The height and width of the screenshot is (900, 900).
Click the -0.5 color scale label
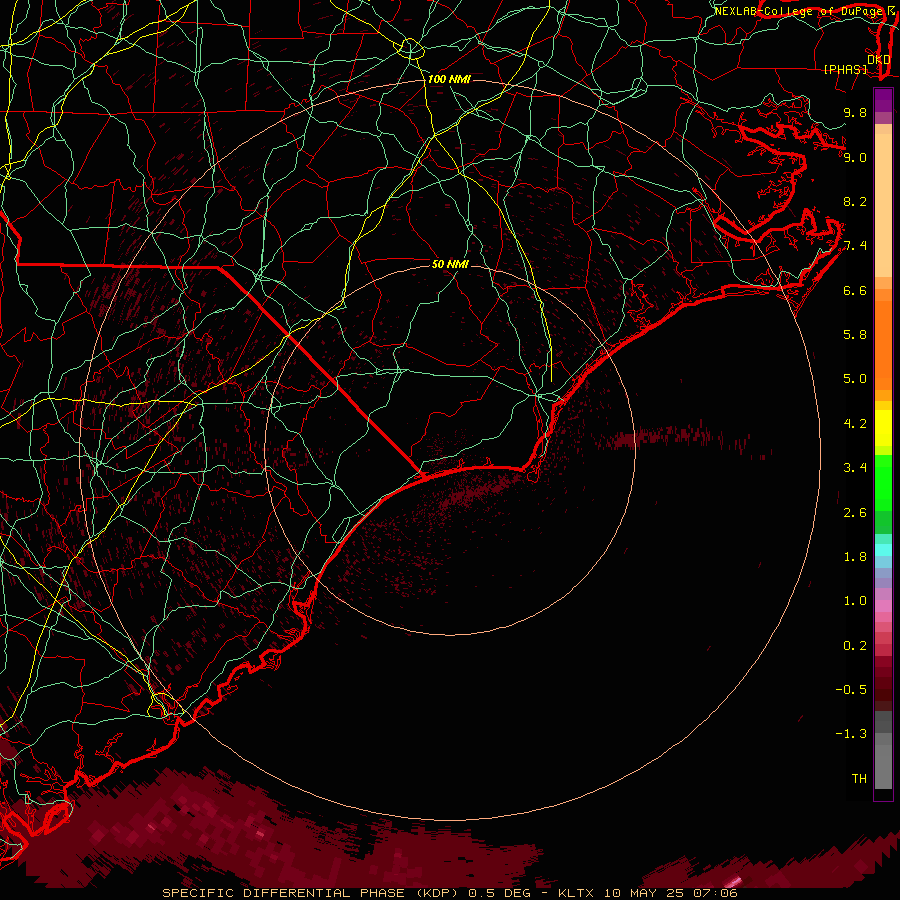pyautogui.click(x=851, y=690)
